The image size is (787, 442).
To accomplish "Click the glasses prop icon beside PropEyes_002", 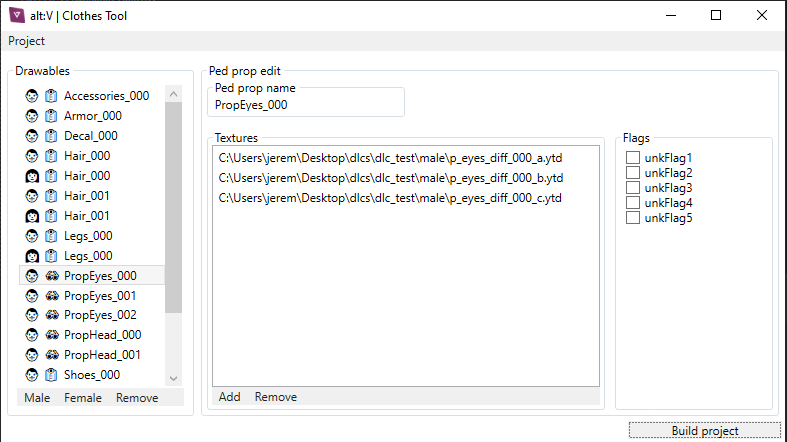I will tap(52, 315).
